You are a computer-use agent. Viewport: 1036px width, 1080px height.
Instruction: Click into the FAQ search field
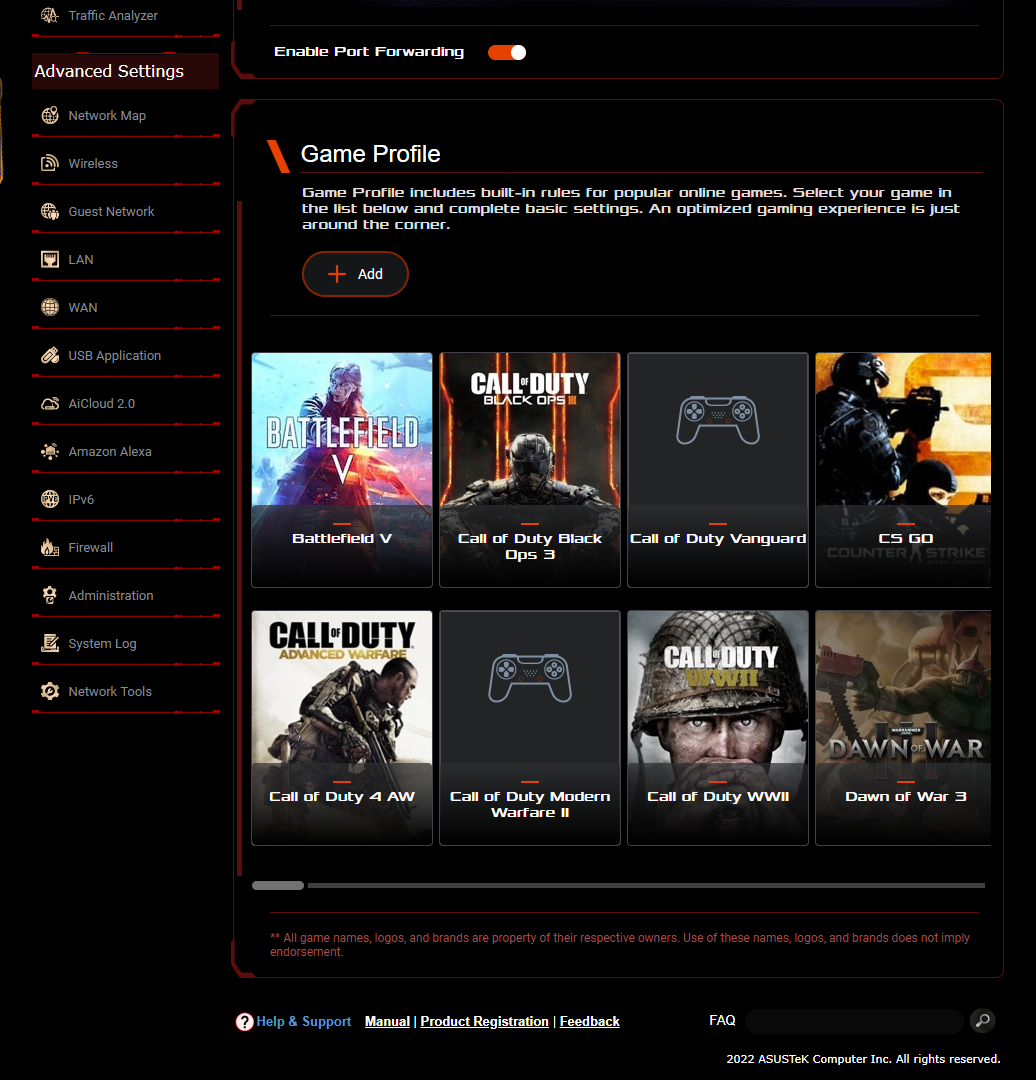pyautogui.click(x=854, y=1021)
